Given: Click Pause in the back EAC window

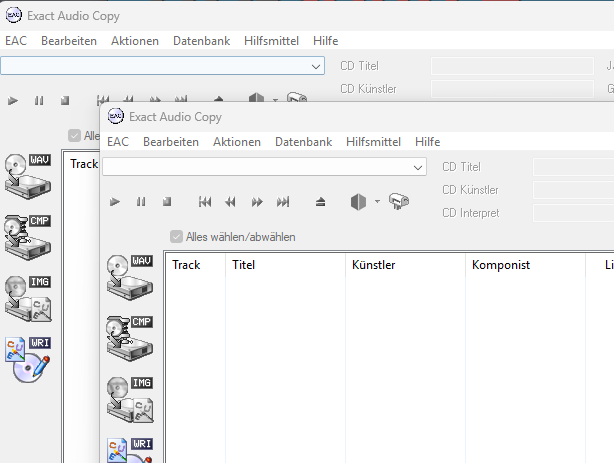Looking at the screenshot, I should tap(39, 101).
